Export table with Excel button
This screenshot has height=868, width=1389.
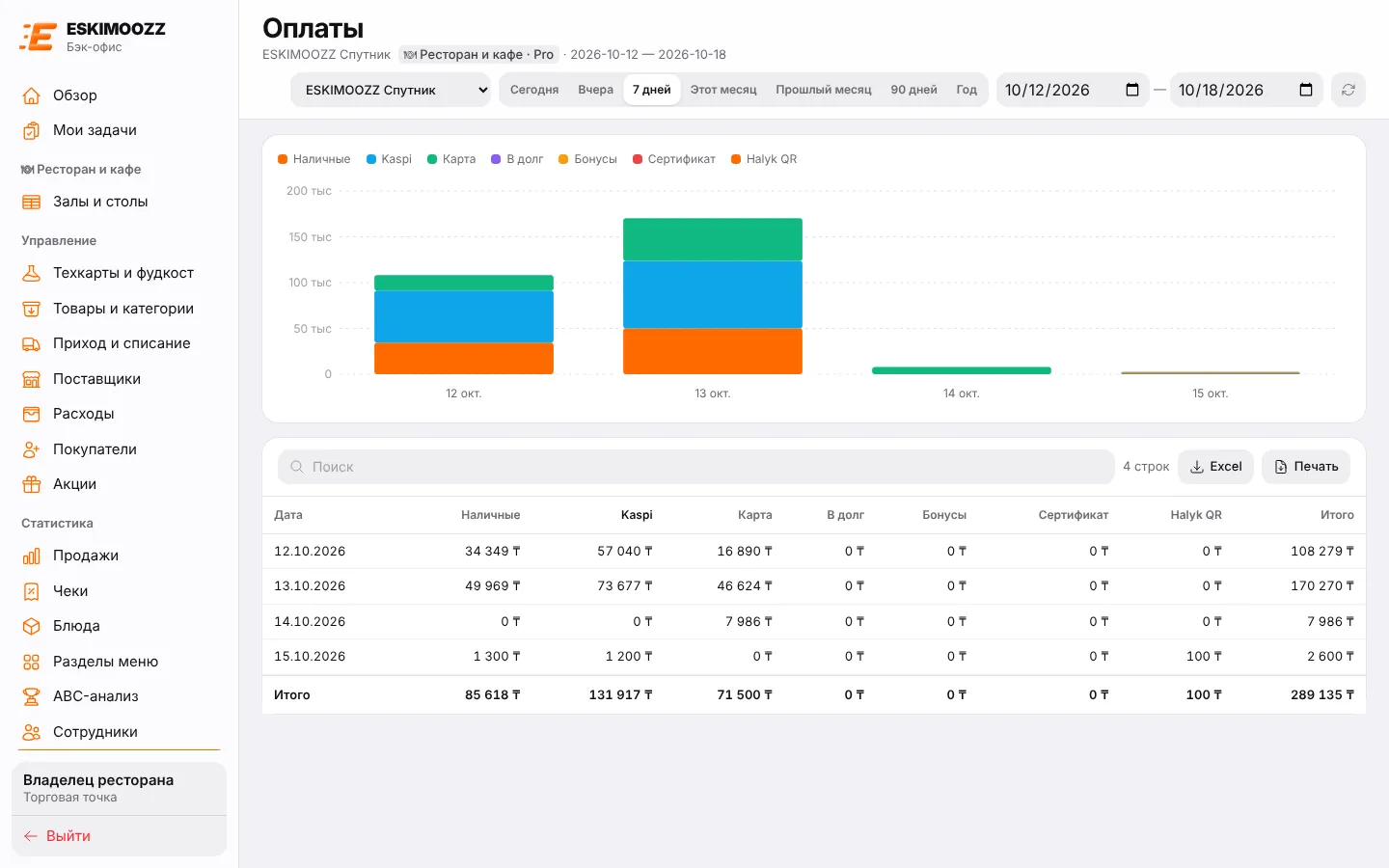(1216, 467)
